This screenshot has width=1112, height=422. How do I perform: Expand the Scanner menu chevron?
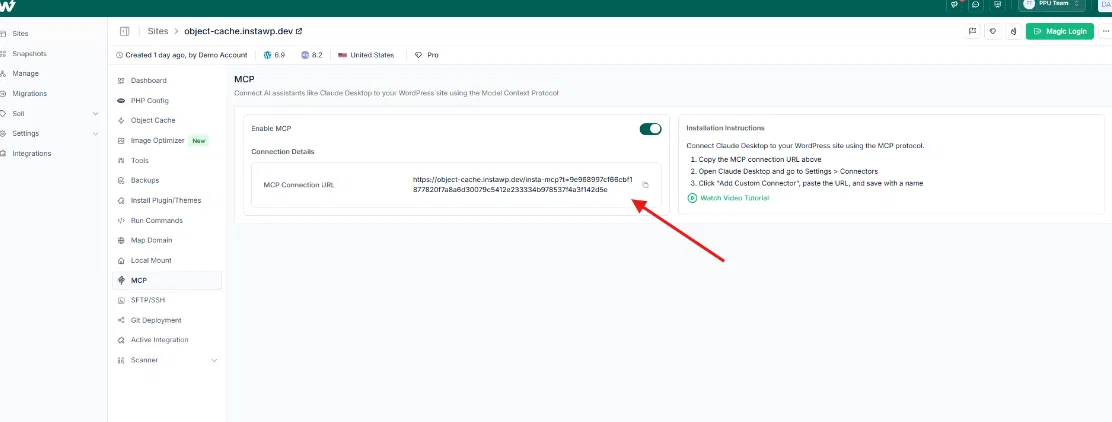click(x=214, y=360)
